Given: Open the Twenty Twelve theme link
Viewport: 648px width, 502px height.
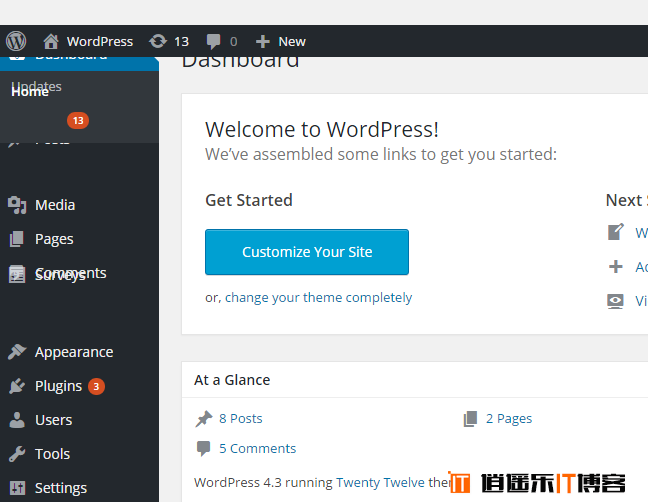Looking at the screenshot, I should click(x=380, y=482).
